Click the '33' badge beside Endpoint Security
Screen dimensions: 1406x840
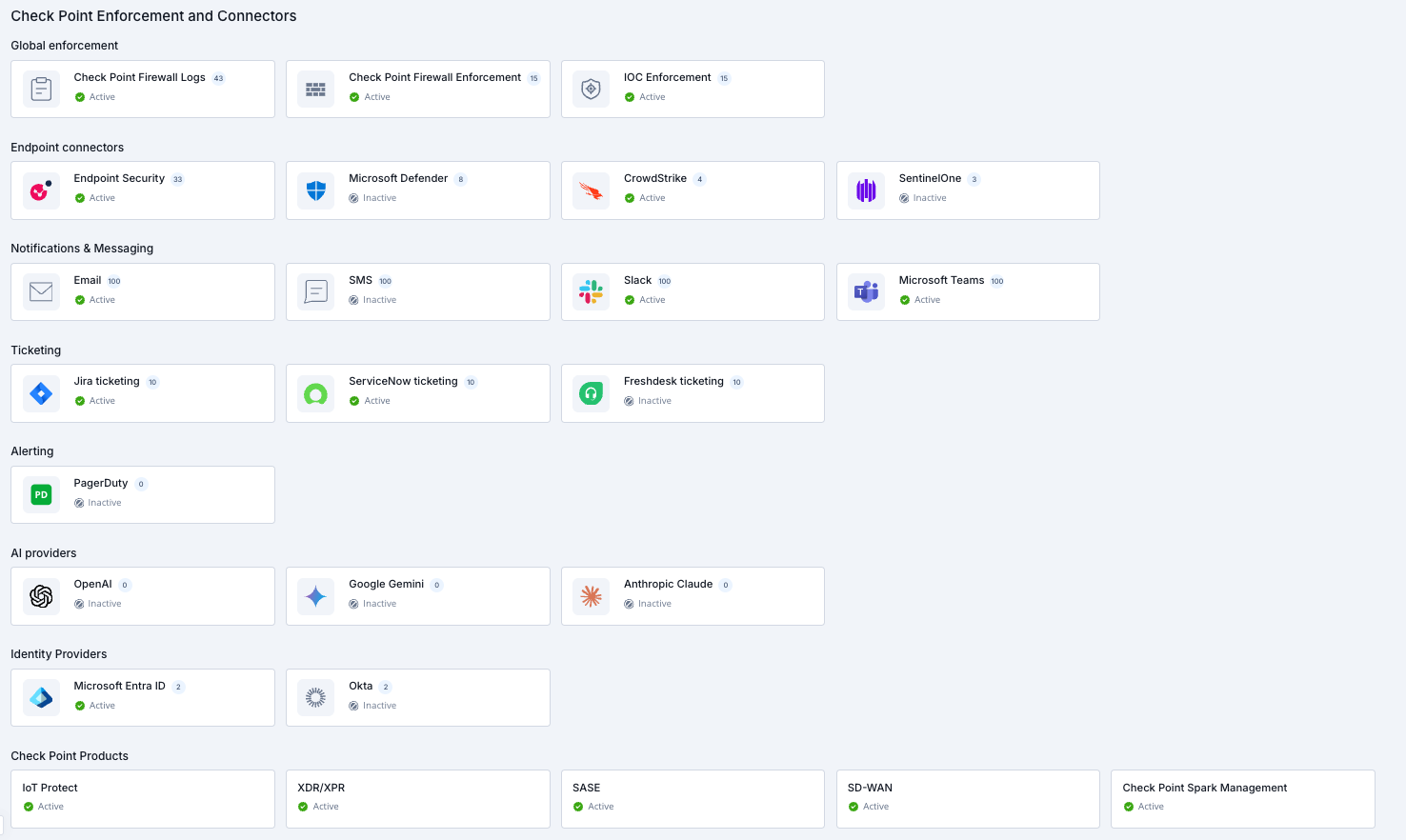[x=177, y=179]
